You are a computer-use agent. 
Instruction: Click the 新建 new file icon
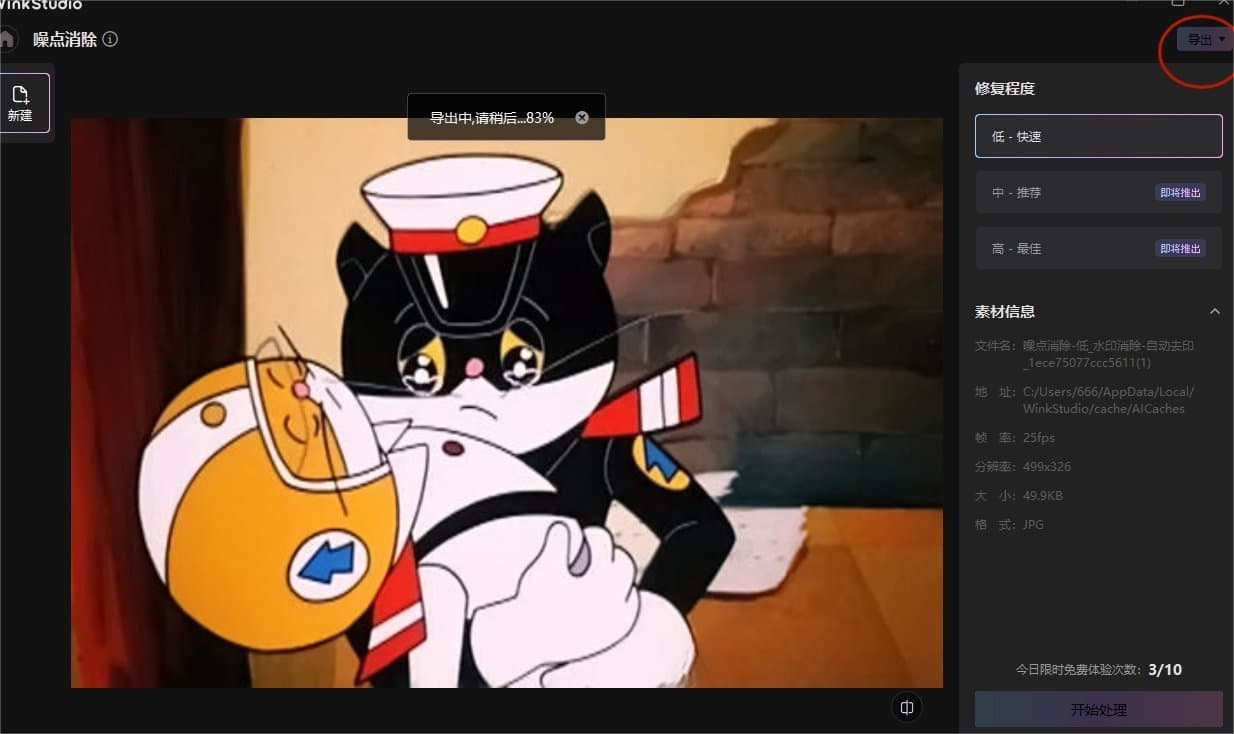(20, 103)
